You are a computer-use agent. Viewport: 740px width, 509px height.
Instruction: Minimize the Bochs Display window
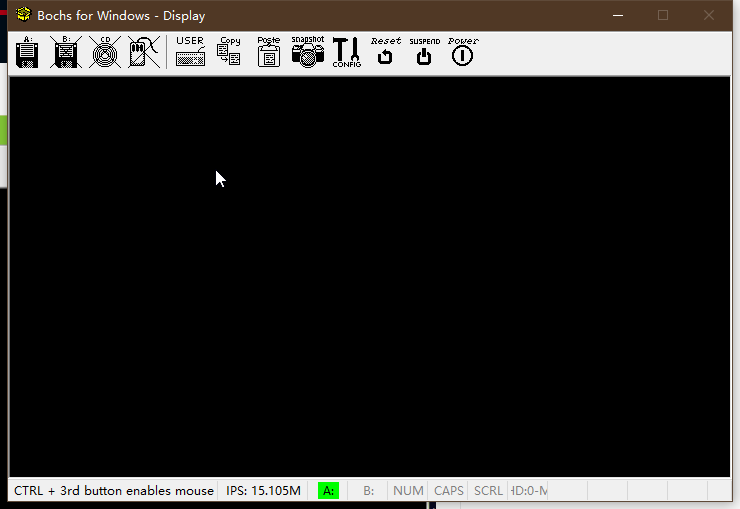[x=618, y=15]
